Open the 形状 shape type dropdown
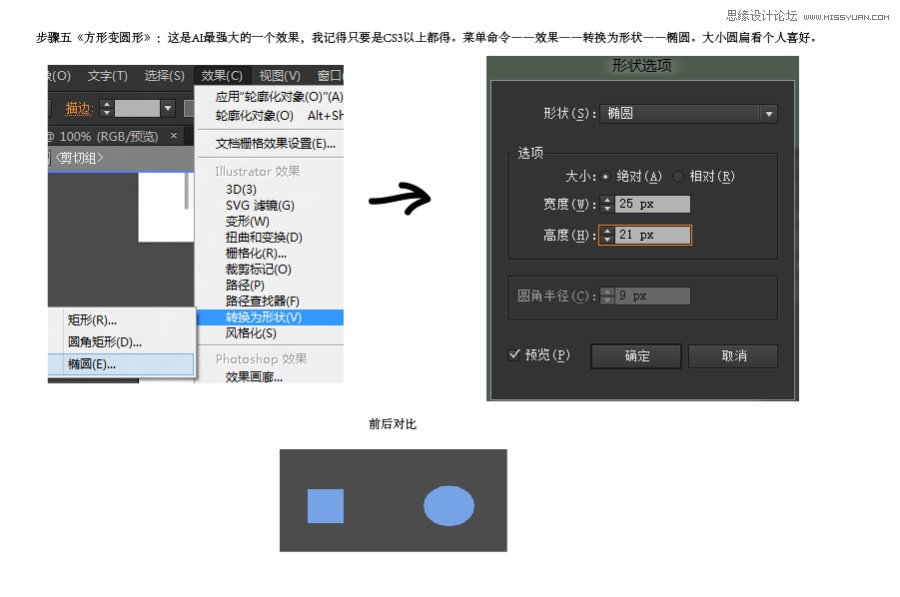The image size is (900, 597). [765, 113]
